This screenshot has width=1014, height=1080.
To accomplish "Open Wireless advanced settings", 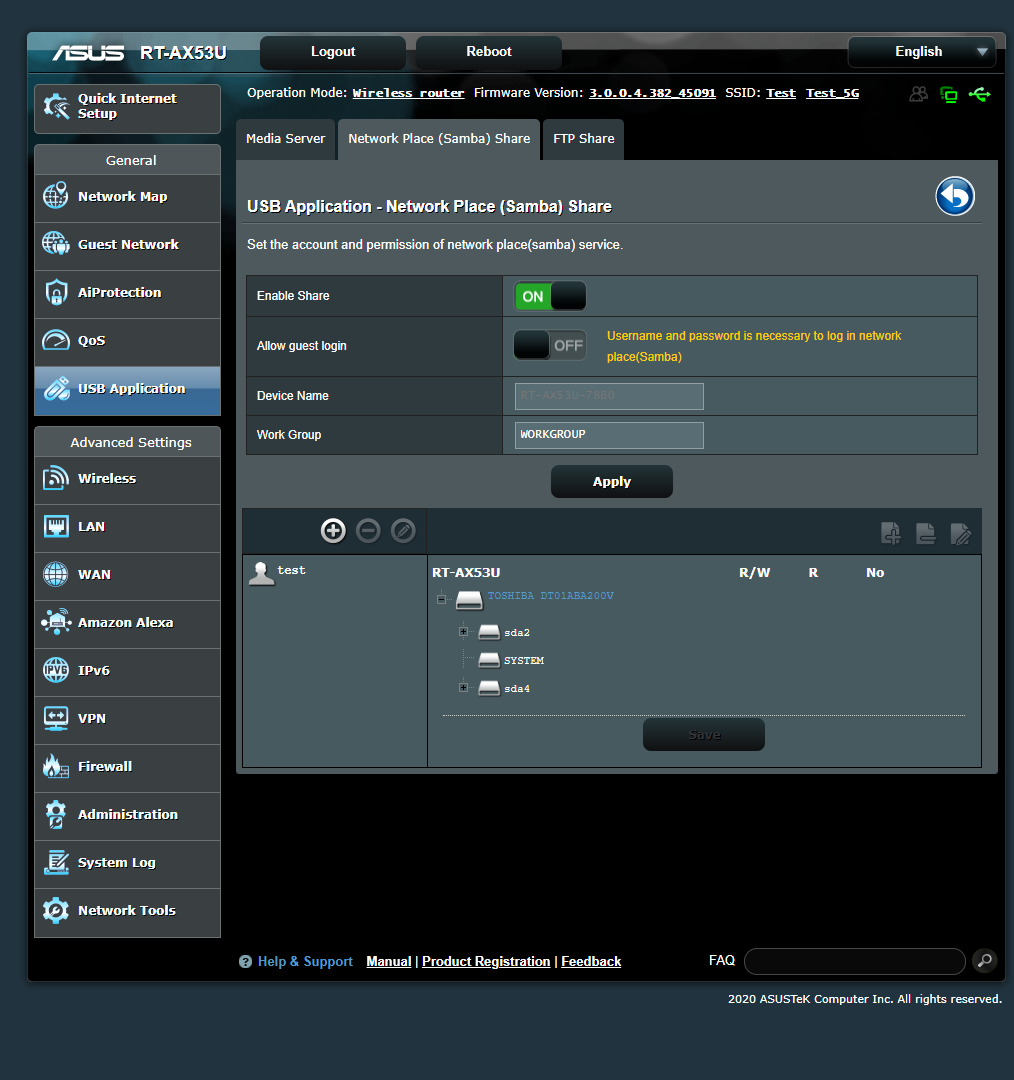I will tap(127, 479).
